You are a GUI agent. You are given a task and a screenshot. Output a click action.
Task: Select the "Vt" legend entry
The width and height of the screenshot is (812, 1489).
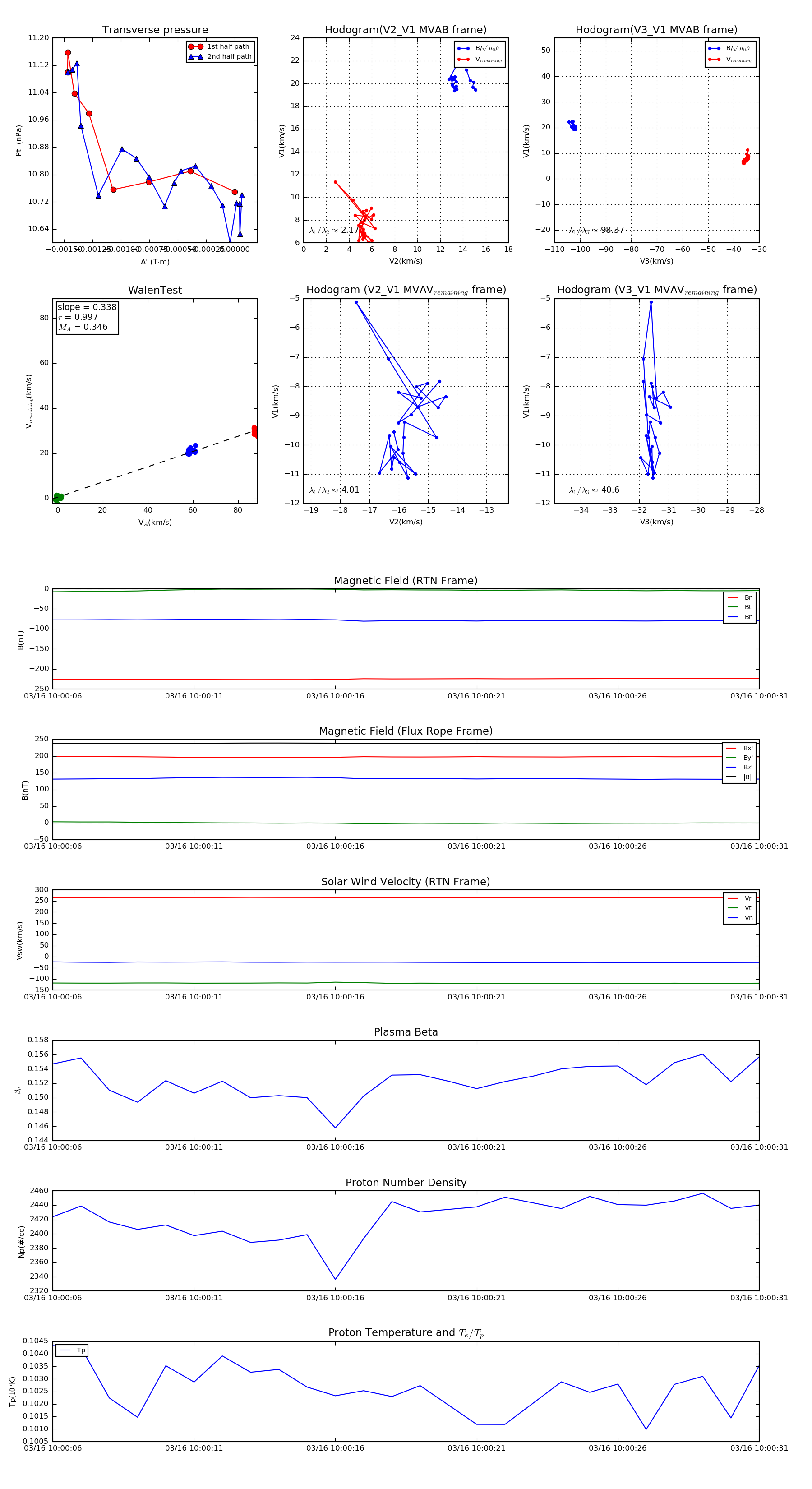740,908
